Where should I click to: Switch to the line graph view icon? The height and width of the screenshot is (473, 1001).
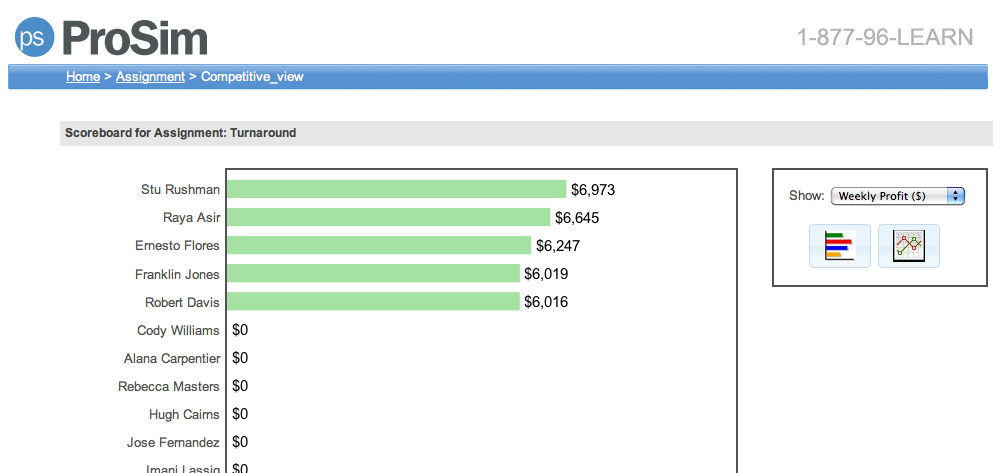(x=908, y=245)
